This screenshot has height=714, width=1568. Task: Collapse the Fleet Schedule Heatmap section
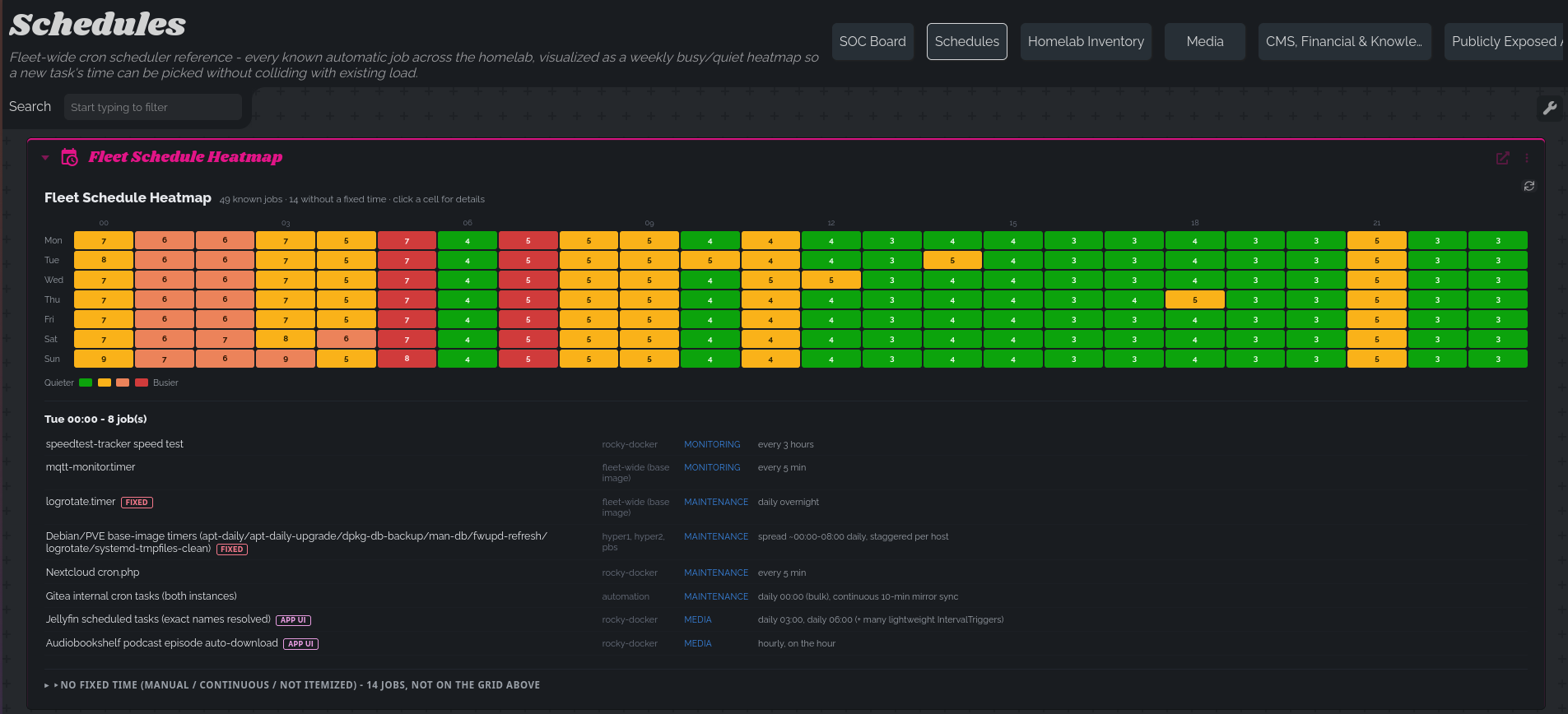click(45, 157)
